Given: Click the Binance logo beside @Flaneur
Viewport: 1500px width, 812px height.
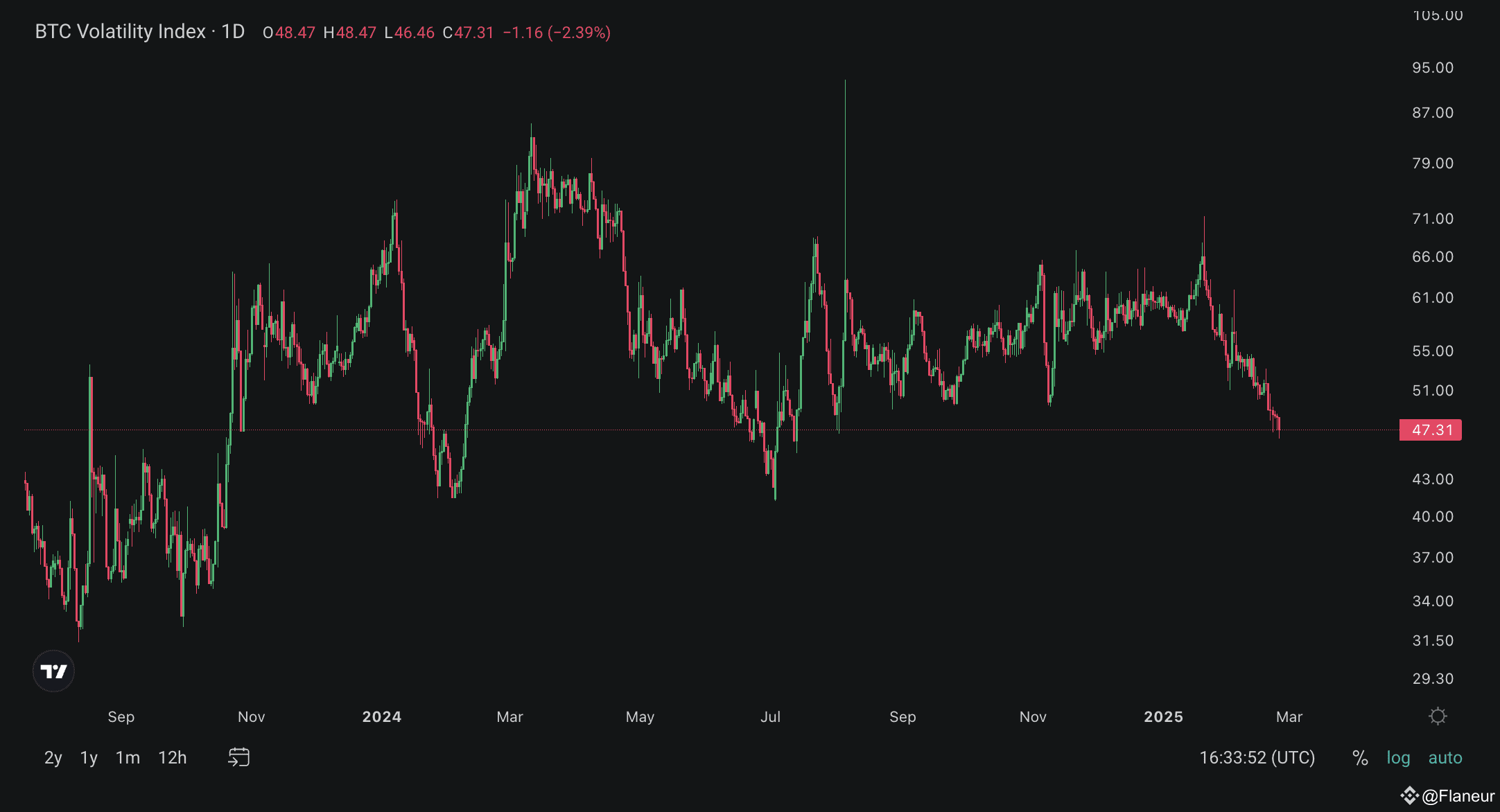Looking at the screenshot, I should [x=1409, y=795].
